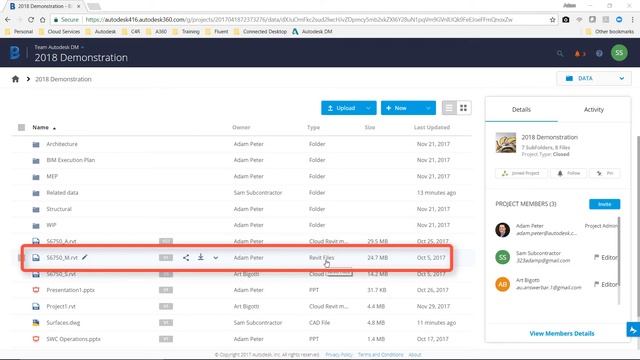
Task: Click Adam Peter's member avatar
Action: pyautogui.click(x=502, y=230)
